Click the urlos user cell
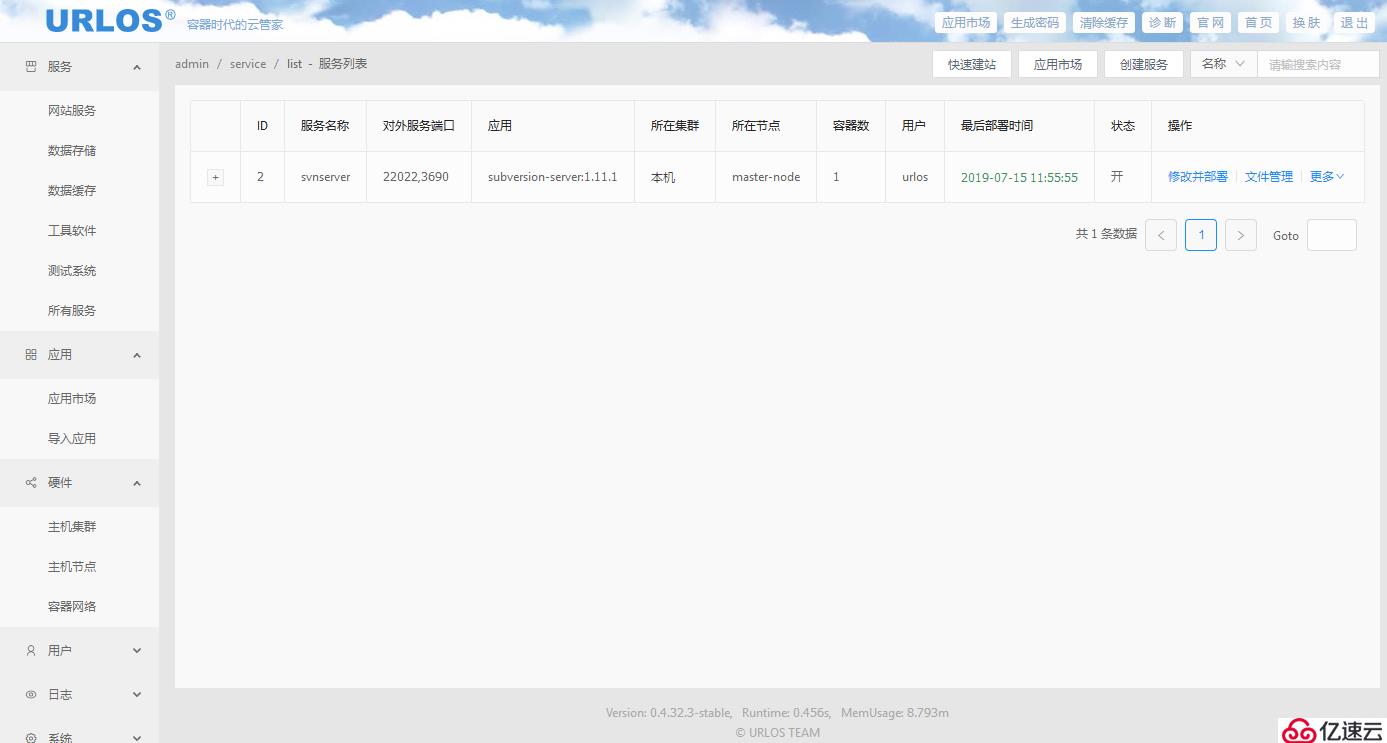Viewport: 1387px width, 743px height. 915,177
